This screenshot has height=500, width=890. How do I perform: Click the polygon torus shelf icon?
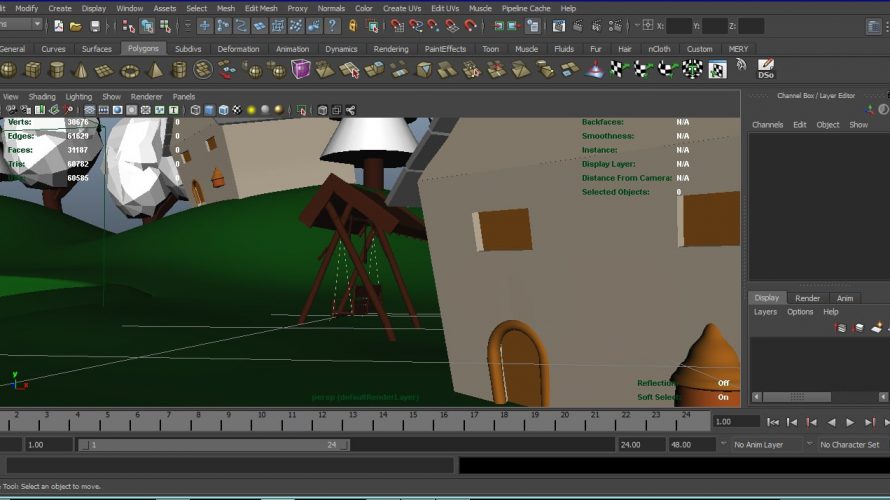130,70
